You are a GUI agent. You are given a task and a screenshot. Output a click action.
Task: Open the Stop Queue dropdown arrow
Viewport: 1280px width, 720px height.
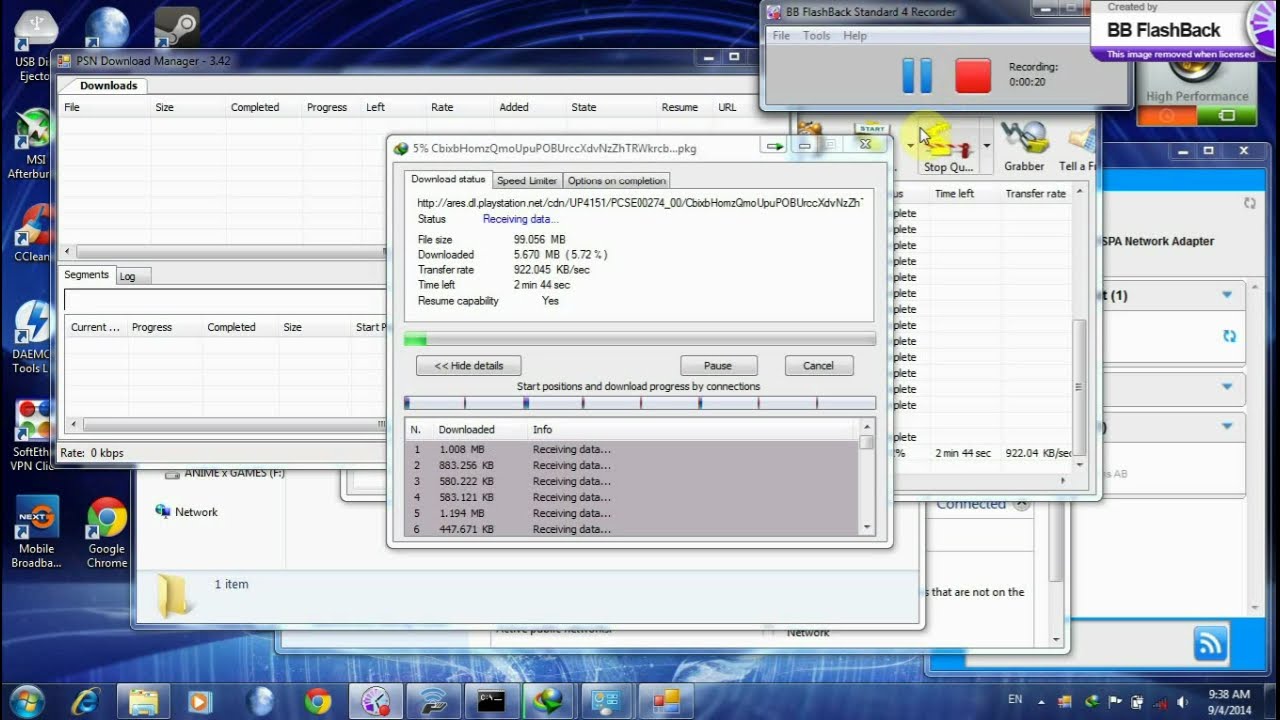[x=986, y=146]
